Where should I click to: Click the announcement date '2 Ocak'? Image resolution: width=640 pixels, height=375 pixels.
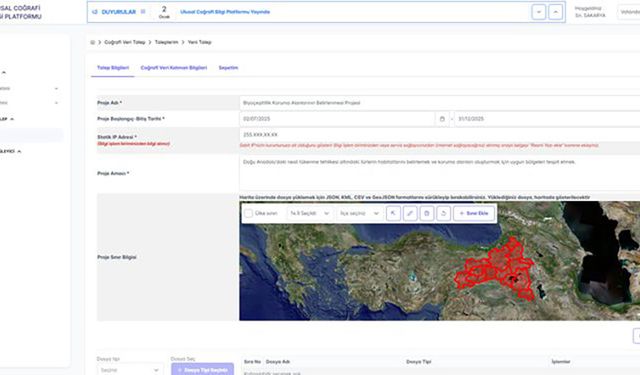click(x=164, y=12)
